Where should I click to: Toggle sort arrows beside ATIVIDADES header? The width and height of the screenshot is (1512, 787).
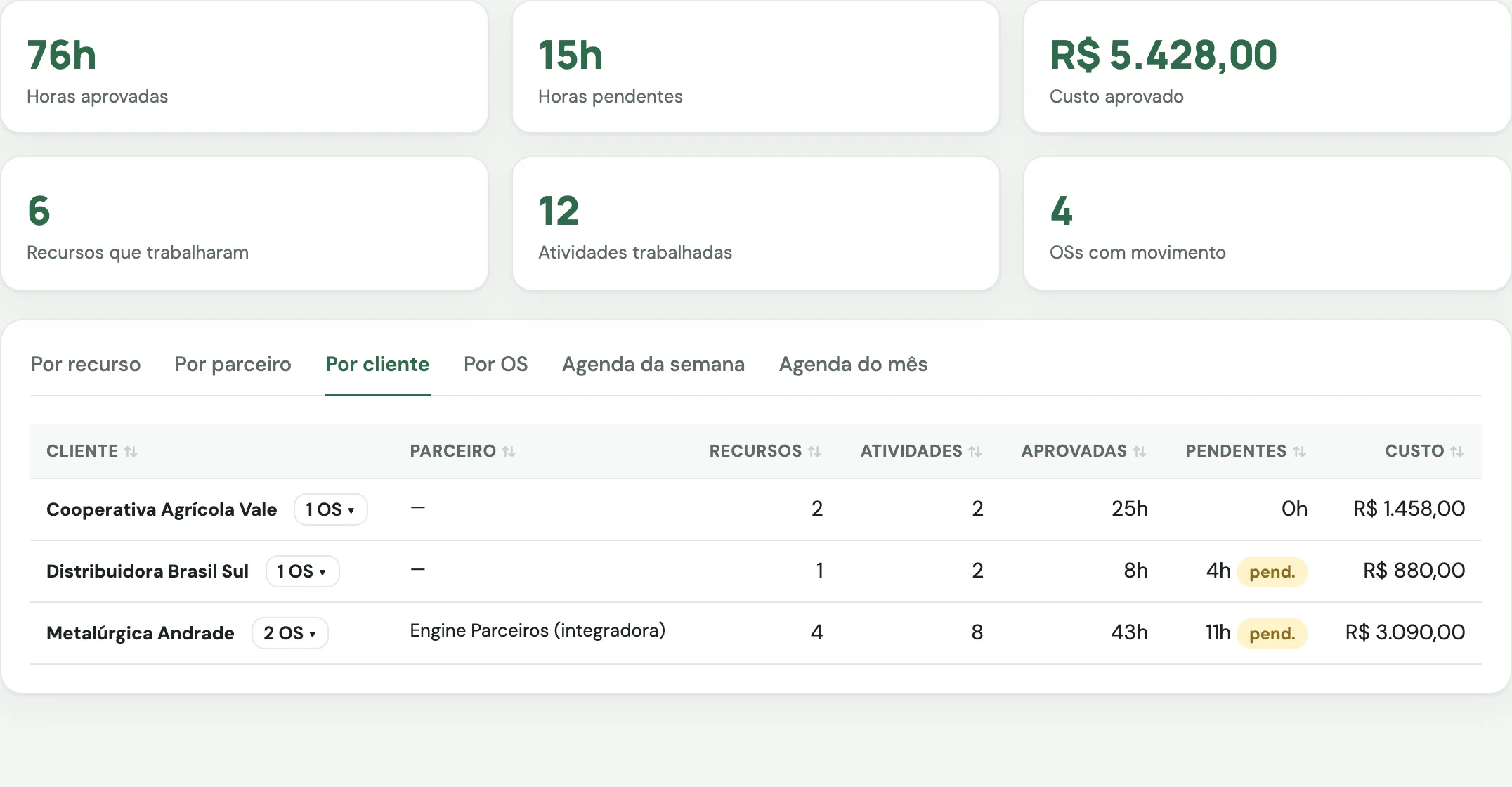[975, 452]
